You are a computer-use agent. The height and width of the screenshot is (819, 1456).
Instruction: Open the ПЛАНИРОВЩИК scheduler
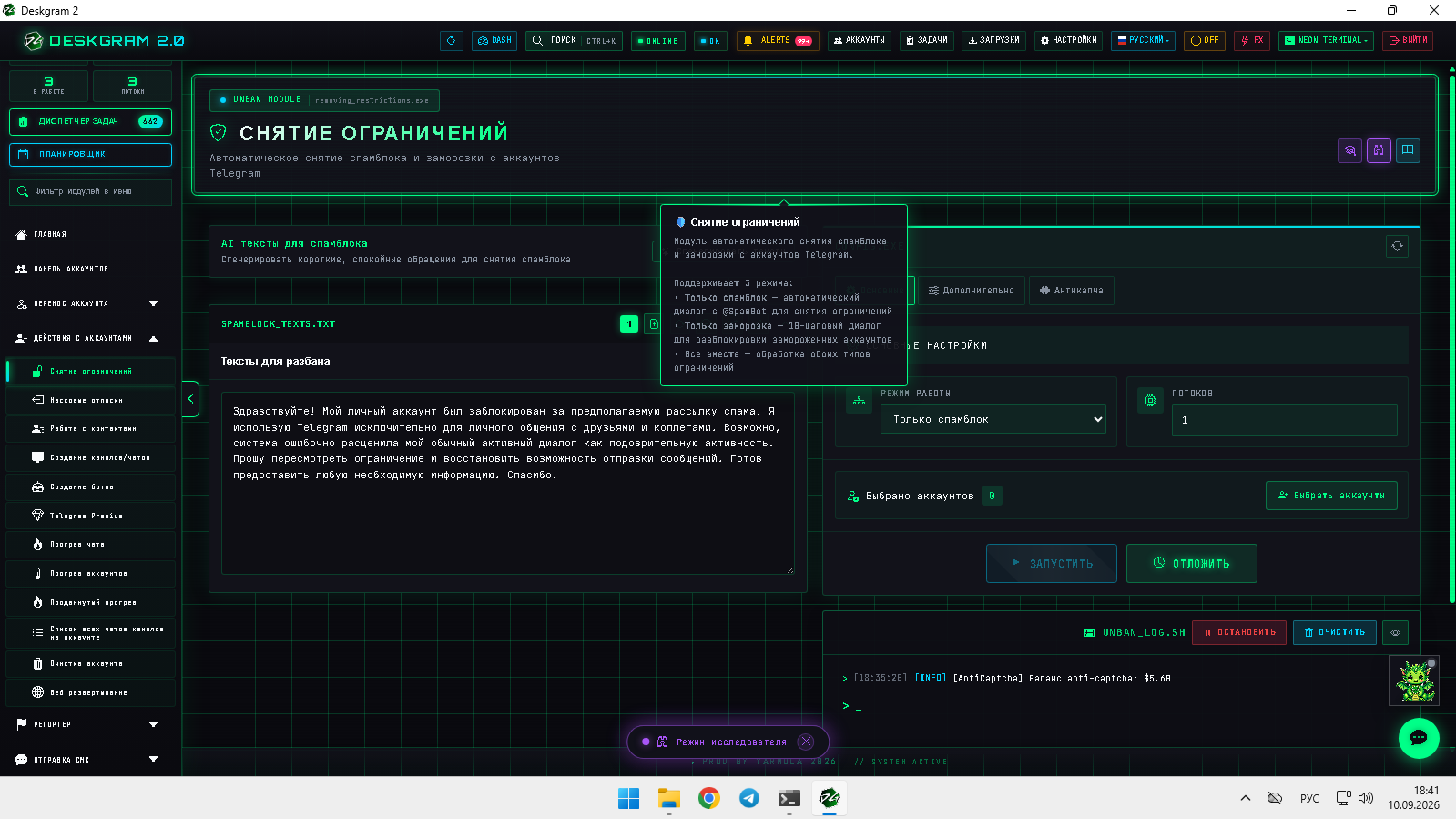coord(90,155)
